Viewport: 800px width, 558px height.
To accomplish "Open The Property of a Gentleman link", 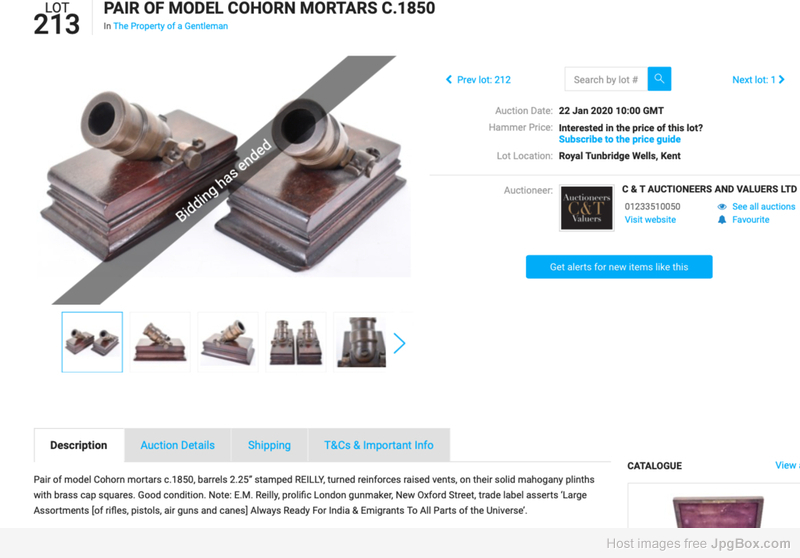I will [x=170, y=26].
